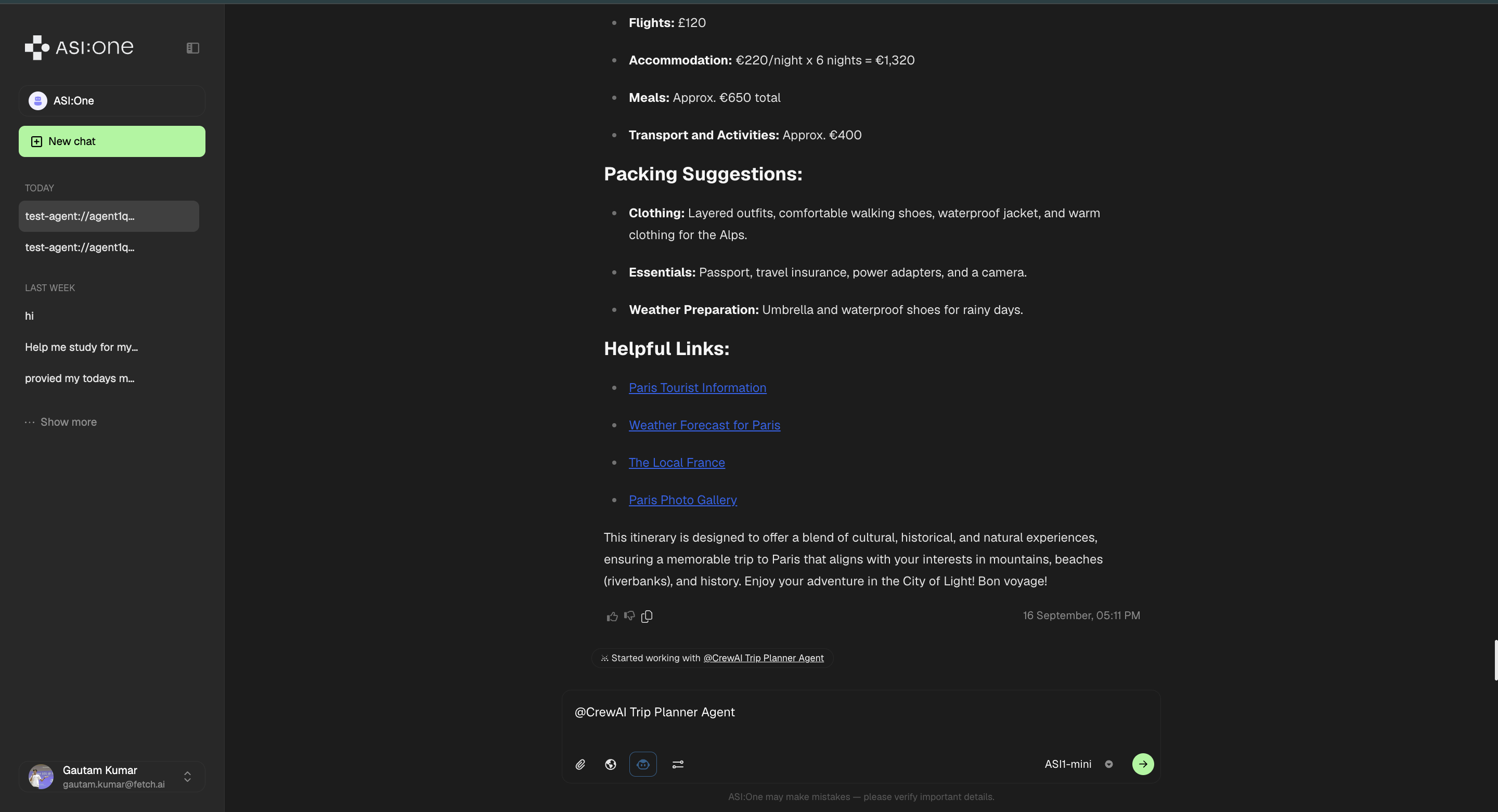Send message with green arrow button
1498x812 pixels.
click(1143, 764)
